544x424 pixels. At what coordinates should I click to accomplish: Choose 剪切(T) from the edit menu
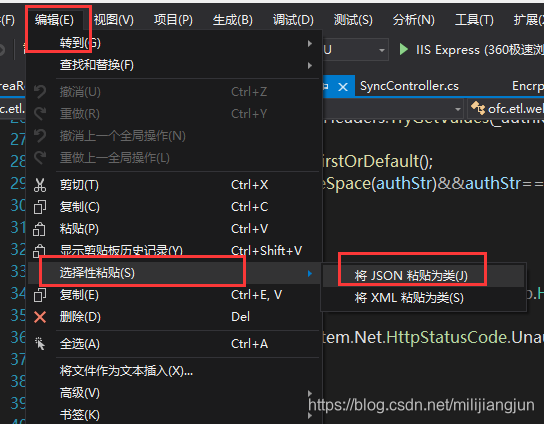coord(173,185)
